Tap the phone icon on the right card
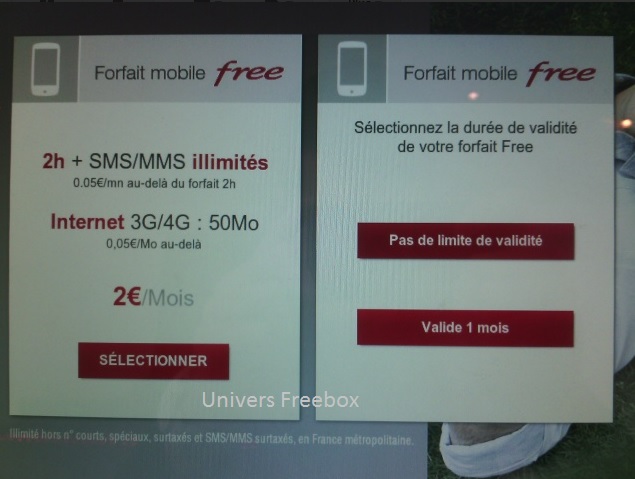635x479 pixels. pyautogui.click(x=352, y=69)
